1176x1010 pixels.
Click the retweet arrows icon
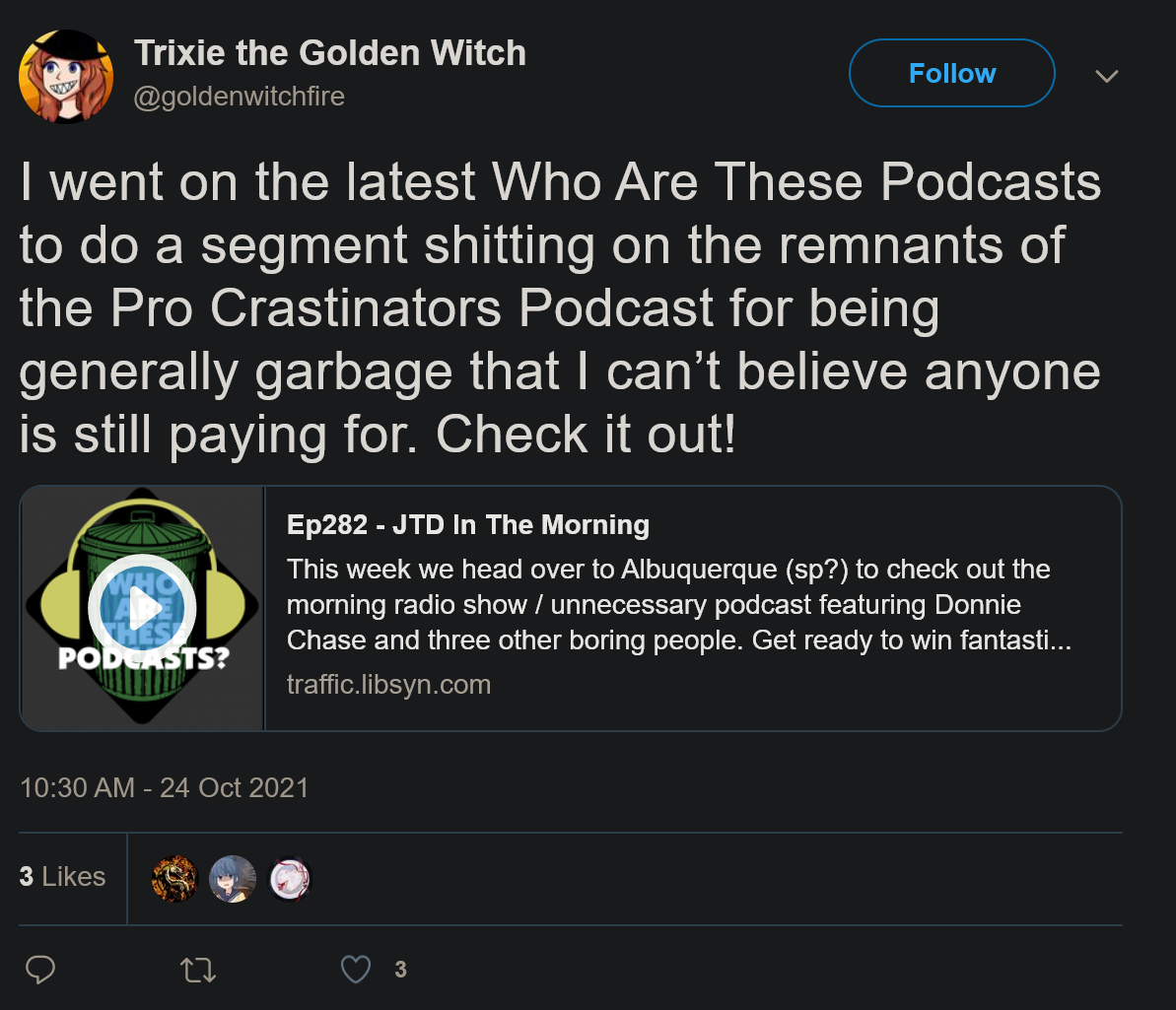198,971
